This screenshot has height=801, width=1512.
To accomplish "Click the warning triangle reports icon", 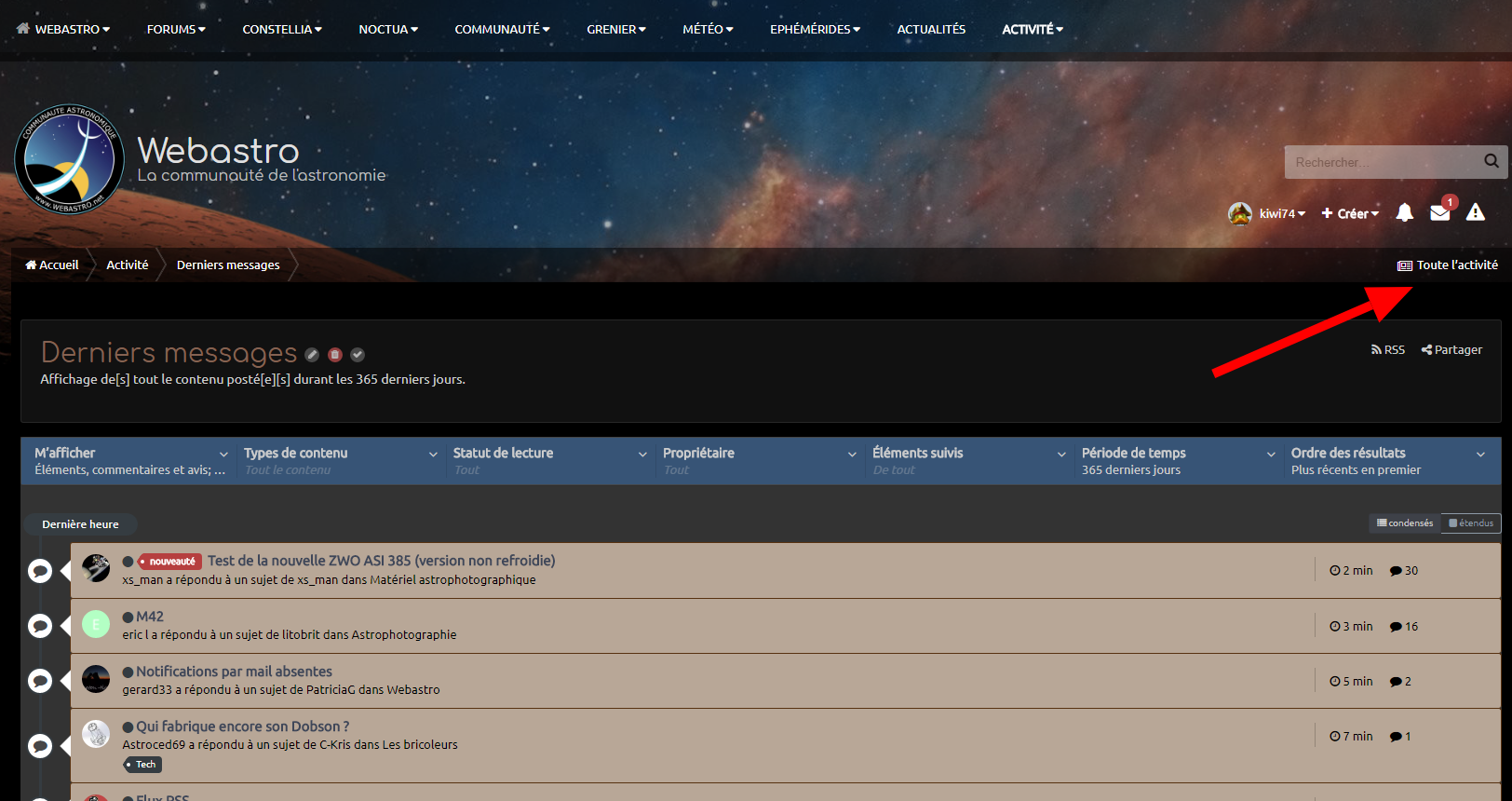I will pos(1476,213).
